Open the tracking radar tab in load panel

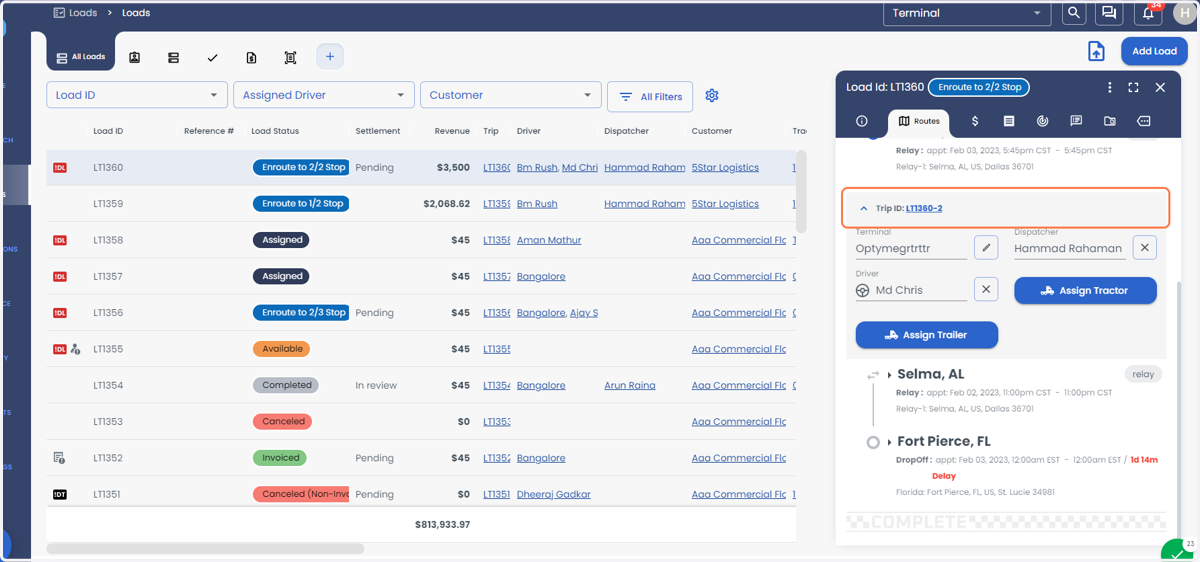[x=1042, y=121]
